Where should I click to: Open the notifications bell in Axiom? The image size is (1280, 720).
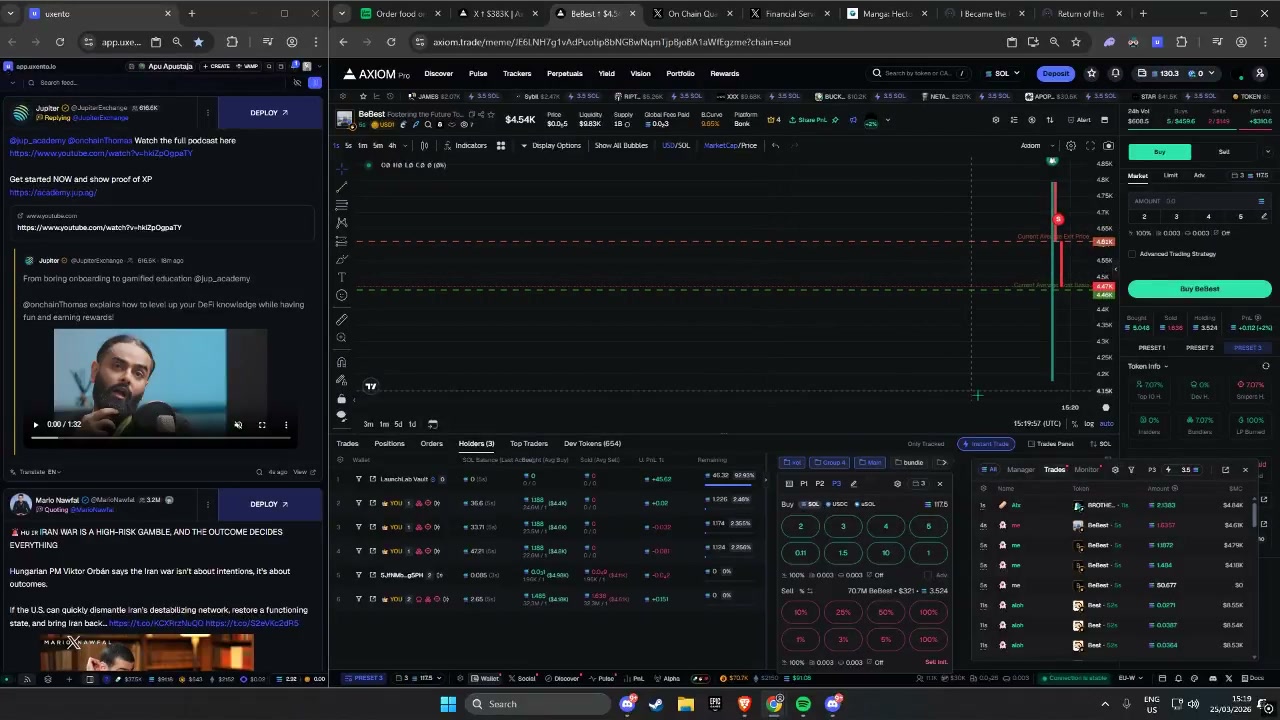(1115, 73)
